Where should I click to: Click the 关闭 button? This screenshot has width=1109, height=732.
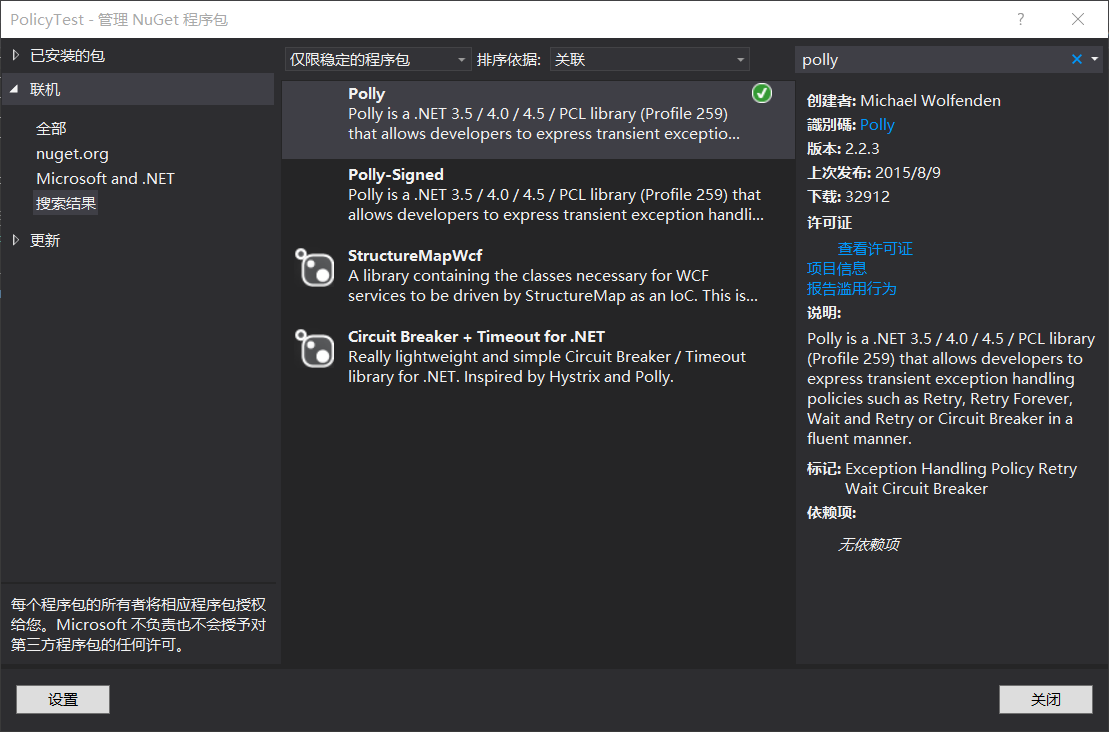[1045, 699]
